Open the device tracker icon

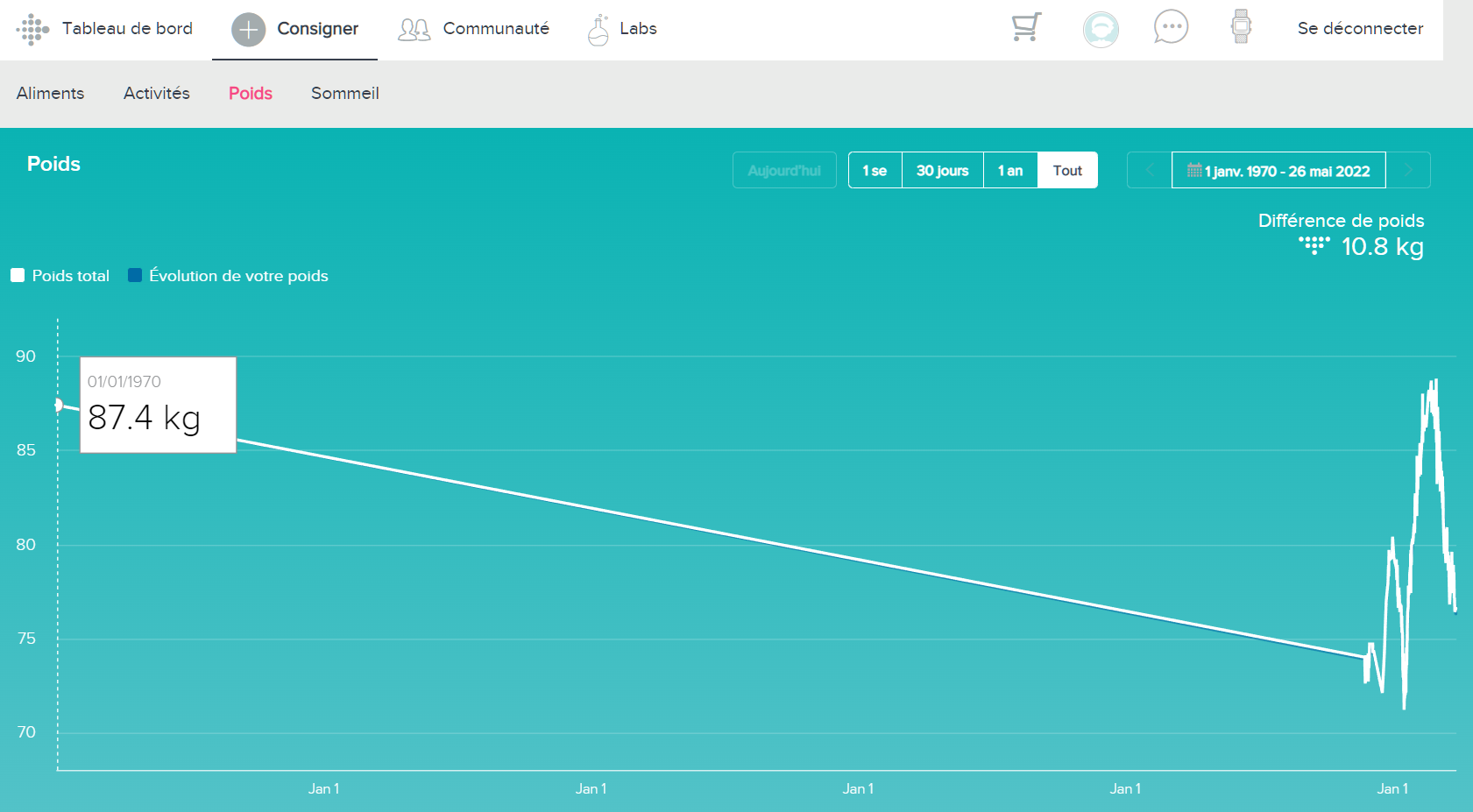point(1241,26)
